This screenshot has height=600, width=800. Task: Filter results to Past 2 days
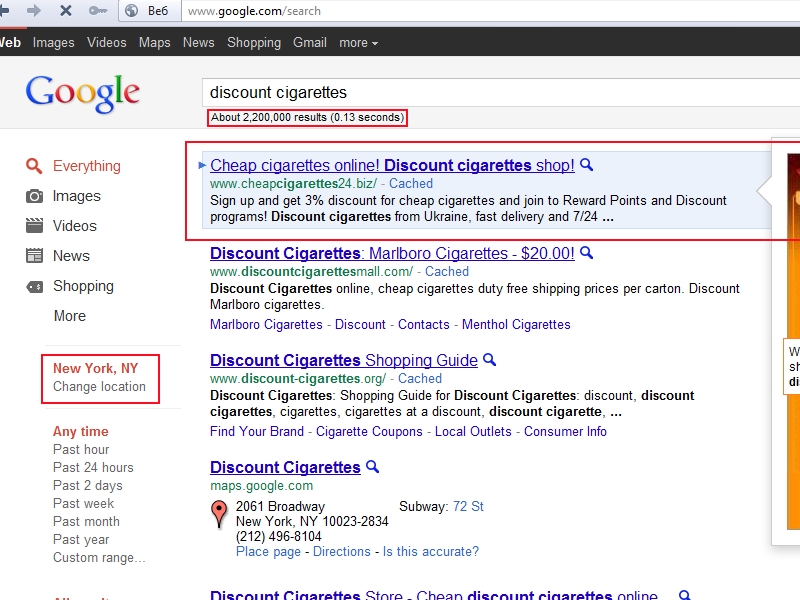[88, 485]
